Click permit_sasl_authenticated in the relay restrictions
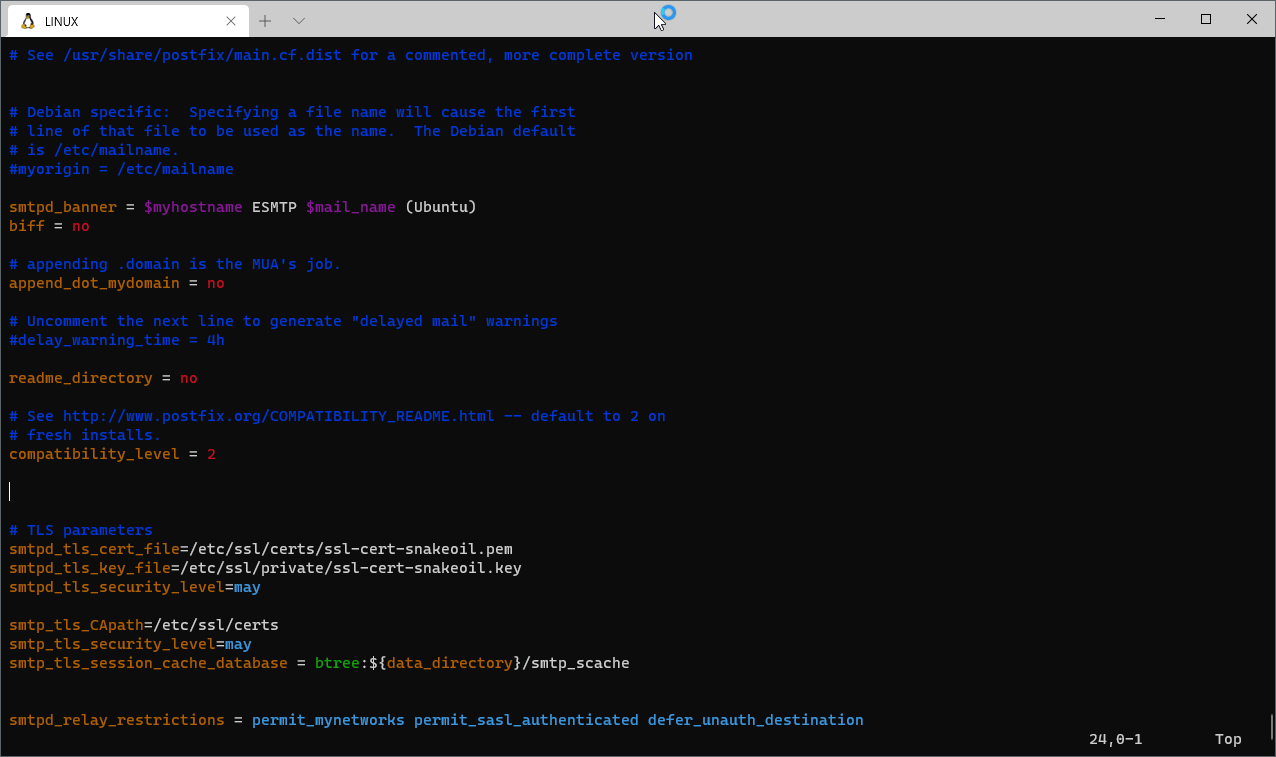Screen dimensions: 1276x757 pos(526,720)
